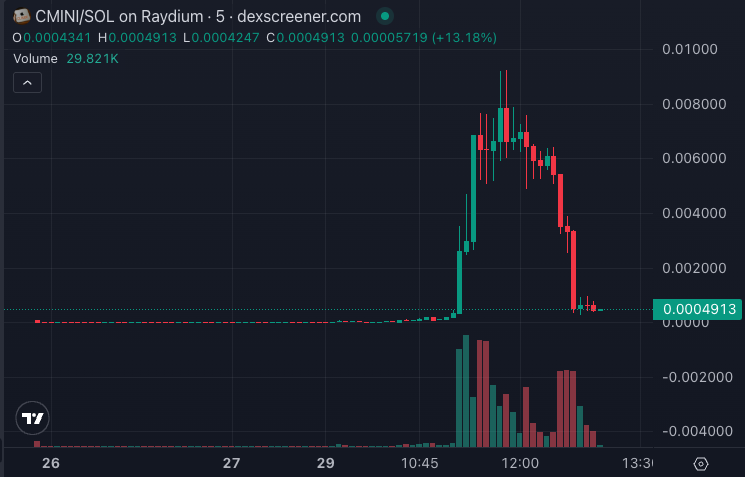Screen dimensions: 745x477
Task: Click the 12:00 time axis label
Action: (x=520, y=463)
